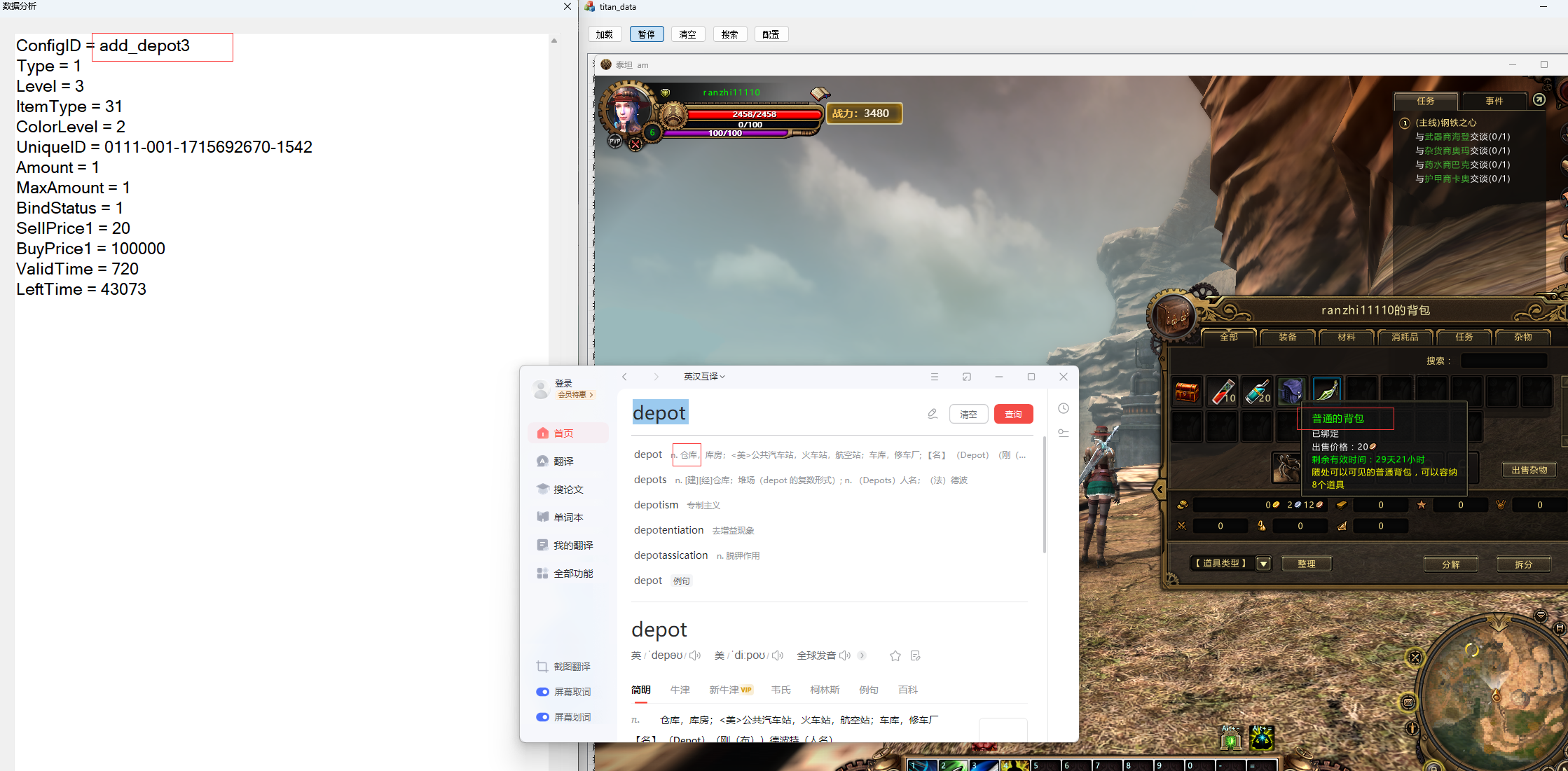This screenshot has height=771, width=1568.
Task: Click the PVP badge under the portrait
Action: click(614, 141)
